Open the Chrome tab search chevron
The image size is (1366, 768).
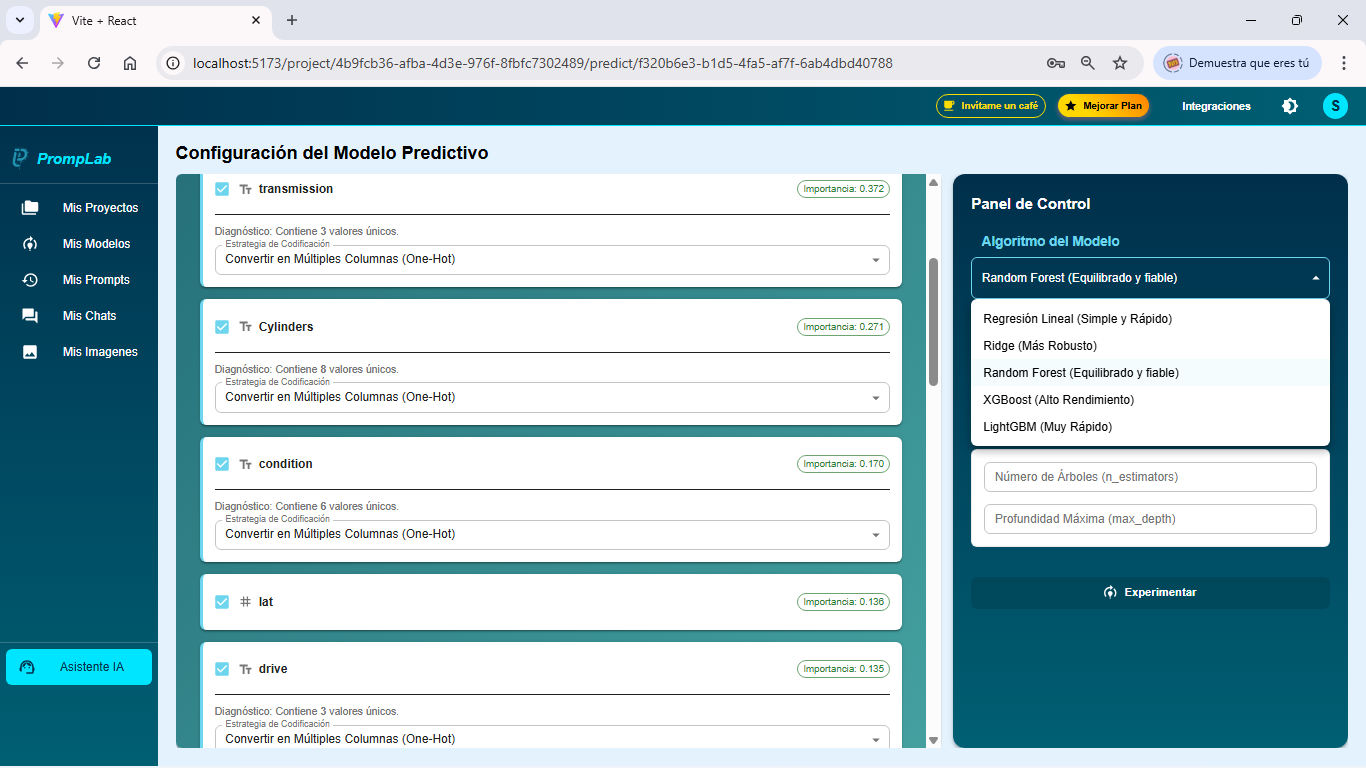pos(19,20)
